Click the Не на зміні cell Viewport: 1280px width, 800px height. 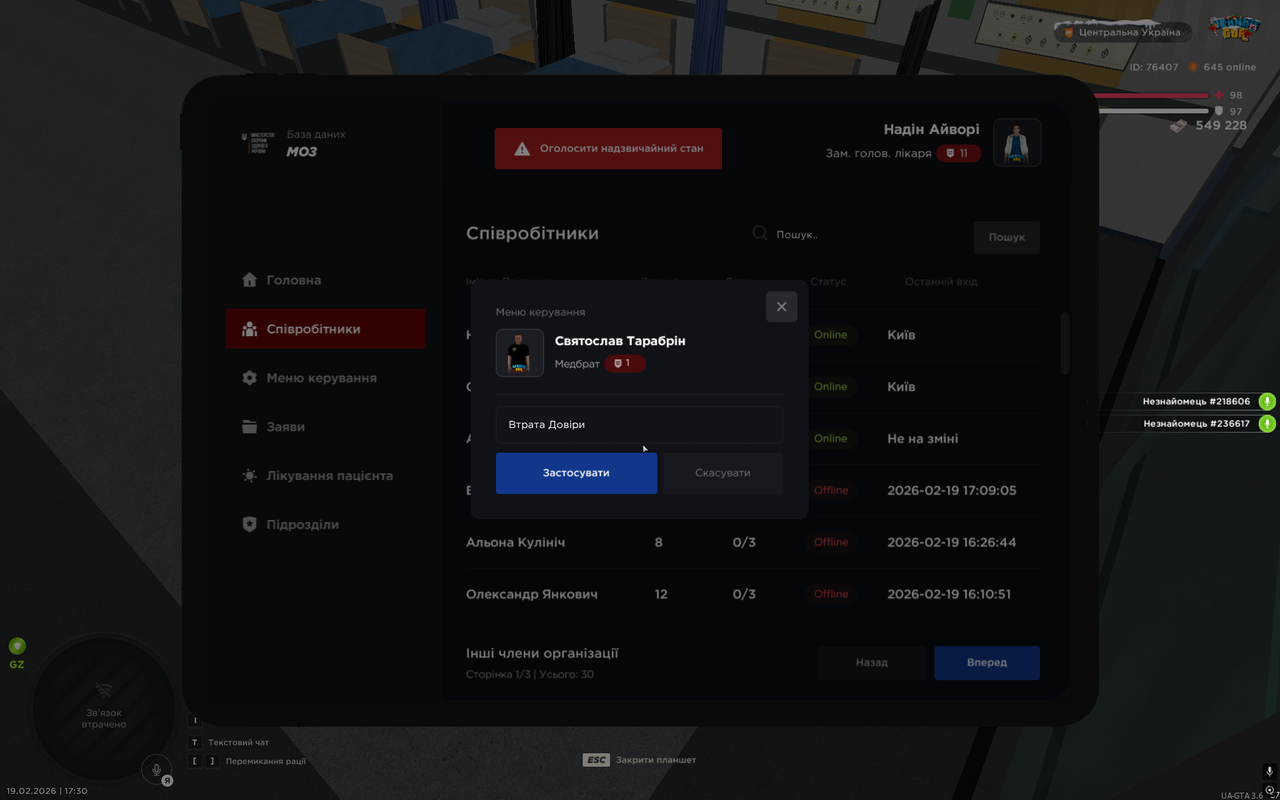point(923,438)
